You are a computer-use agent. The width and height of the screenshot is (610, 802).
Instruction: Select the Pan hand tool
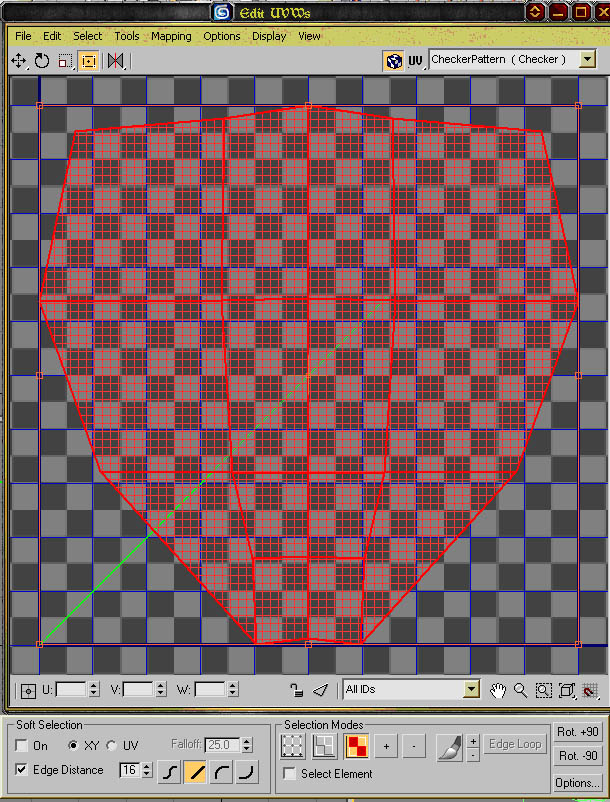pos(499,690)
